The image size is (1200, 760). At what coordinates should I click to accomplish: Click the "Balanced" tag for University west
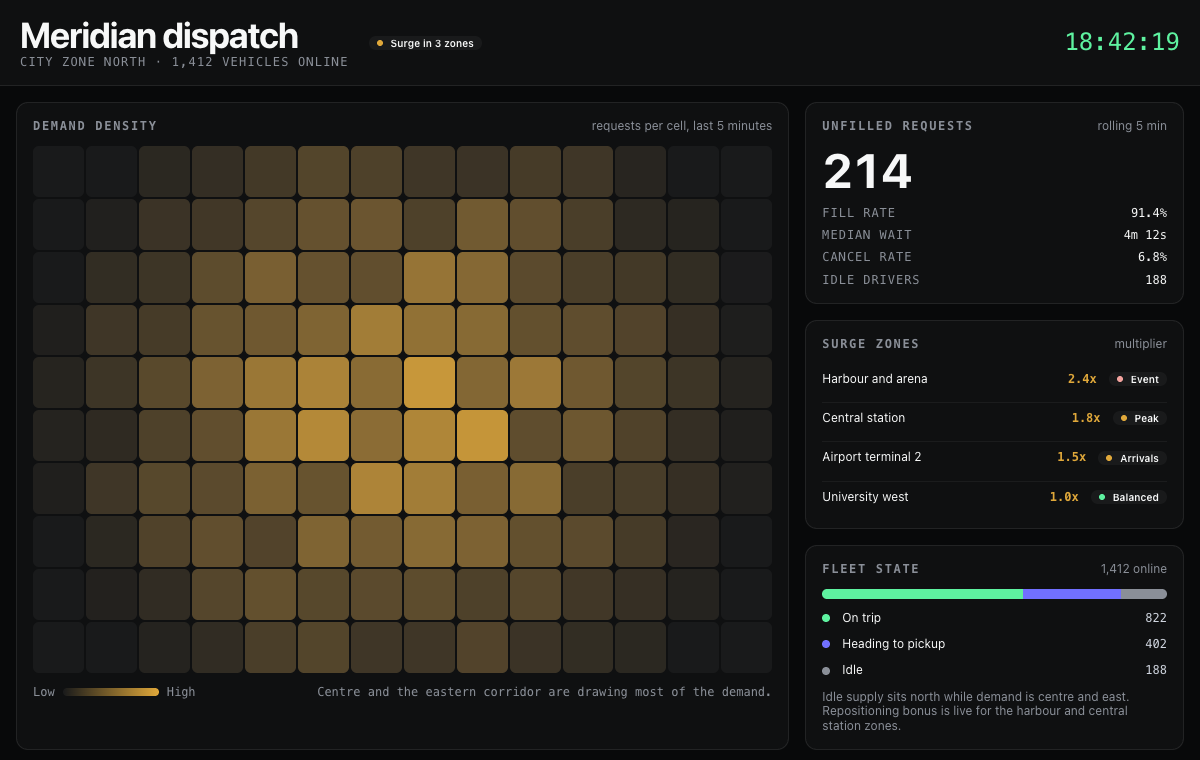click(1129, 497)
